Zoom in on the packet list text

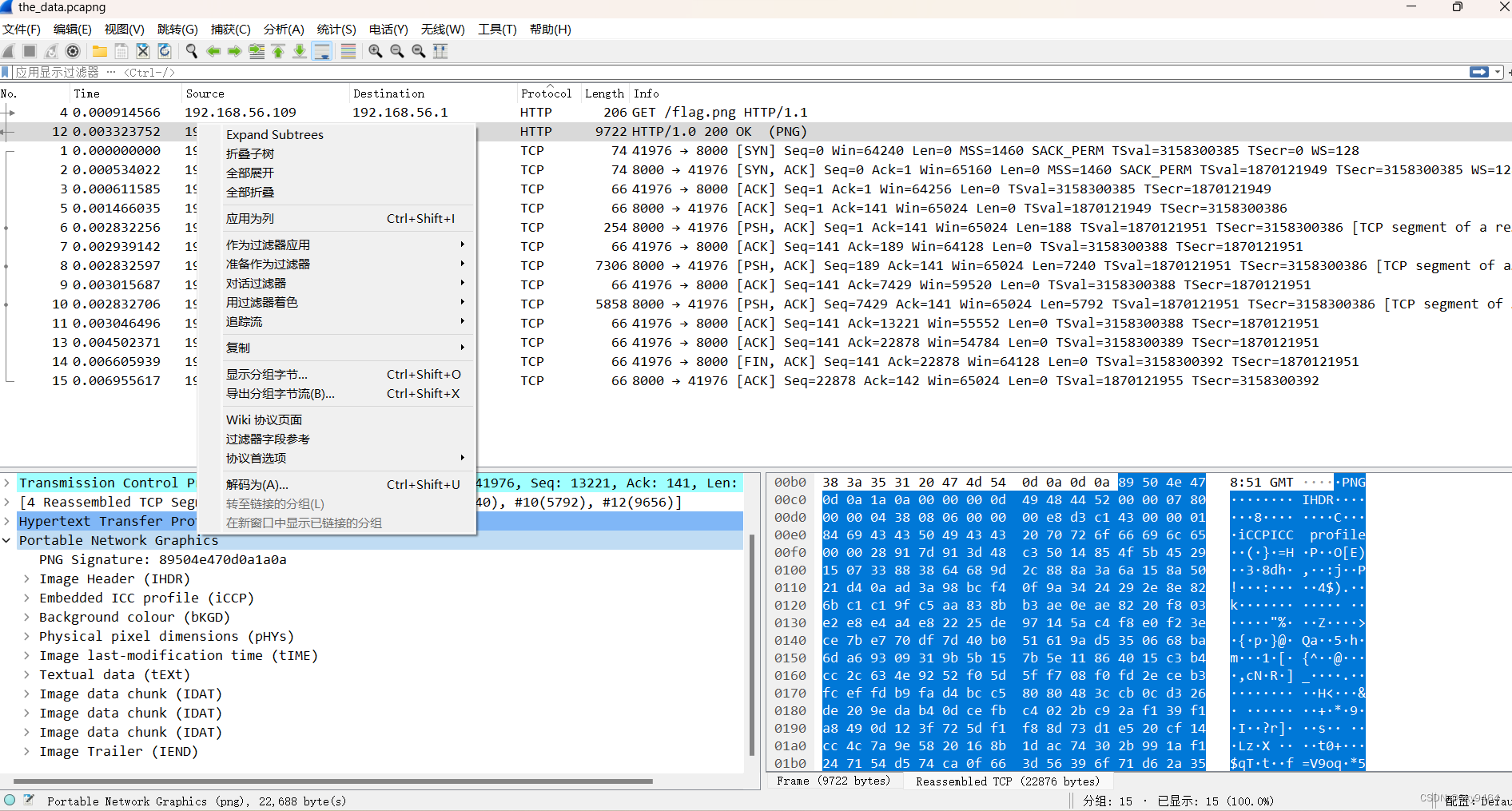375,51
